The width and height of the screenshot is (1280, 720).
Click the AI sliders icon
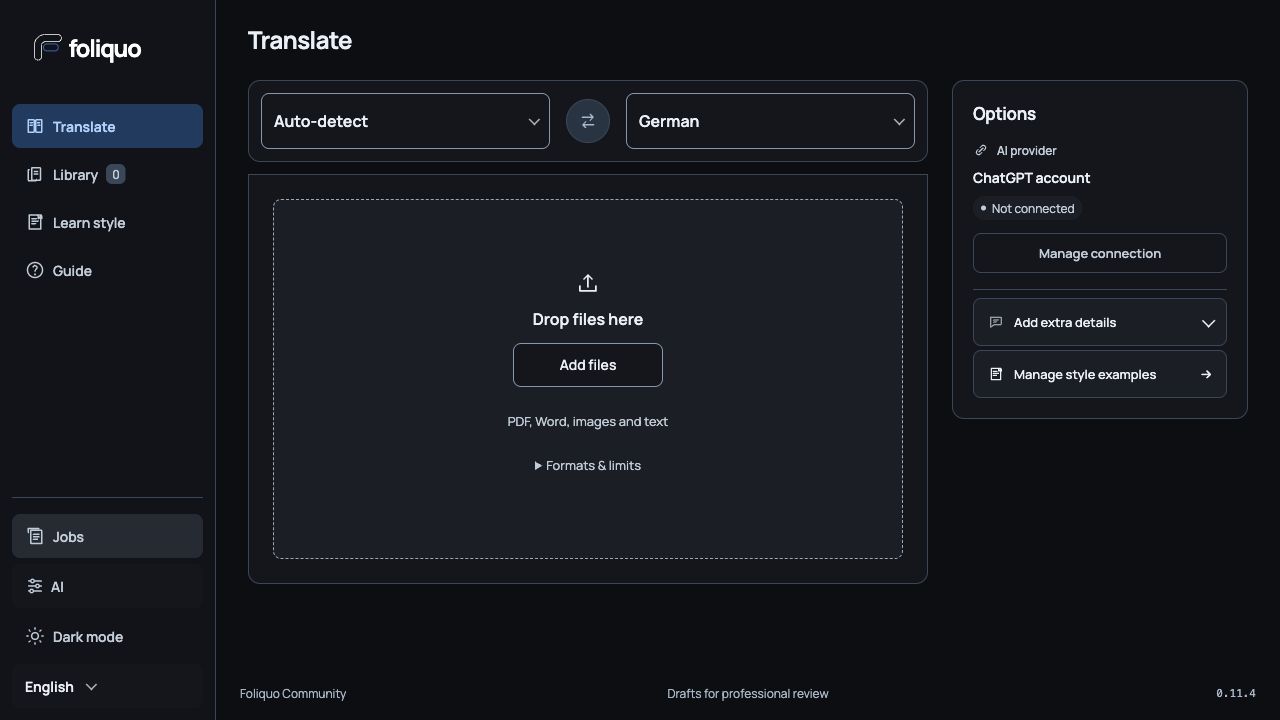(x=35, y=586)
